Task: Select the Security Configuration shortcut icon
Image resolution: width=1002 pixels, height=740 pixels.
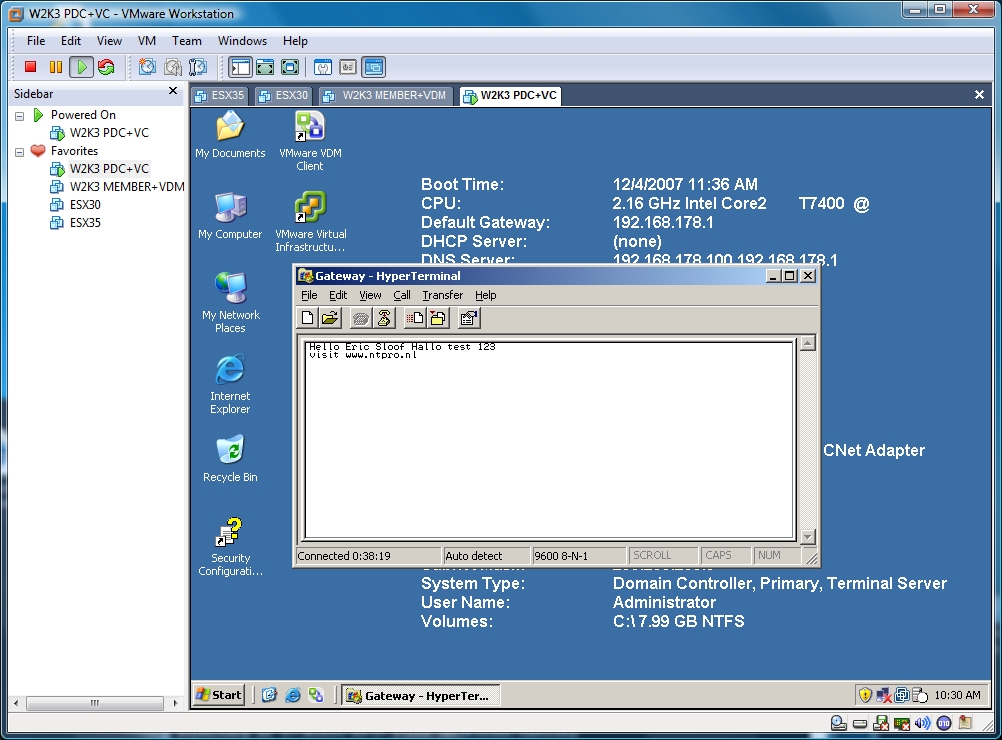Action: (230, 546)
